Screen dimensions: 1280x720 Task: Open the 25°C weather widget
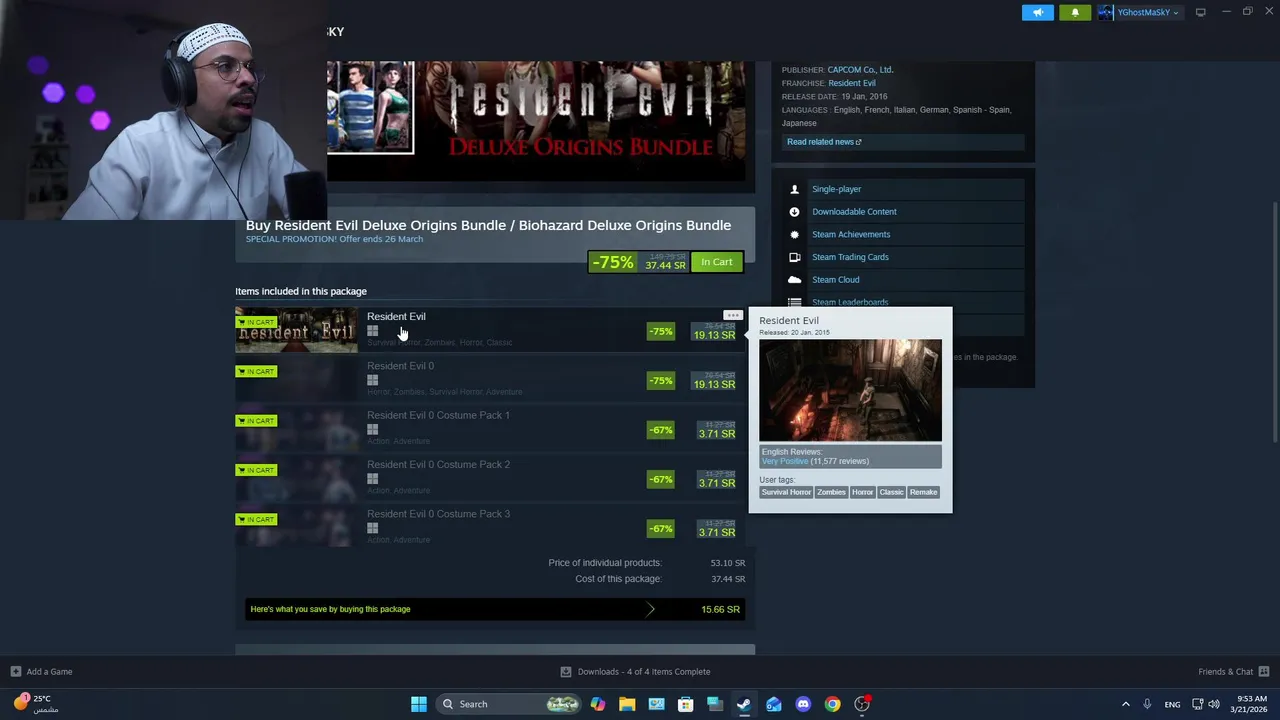35,704
